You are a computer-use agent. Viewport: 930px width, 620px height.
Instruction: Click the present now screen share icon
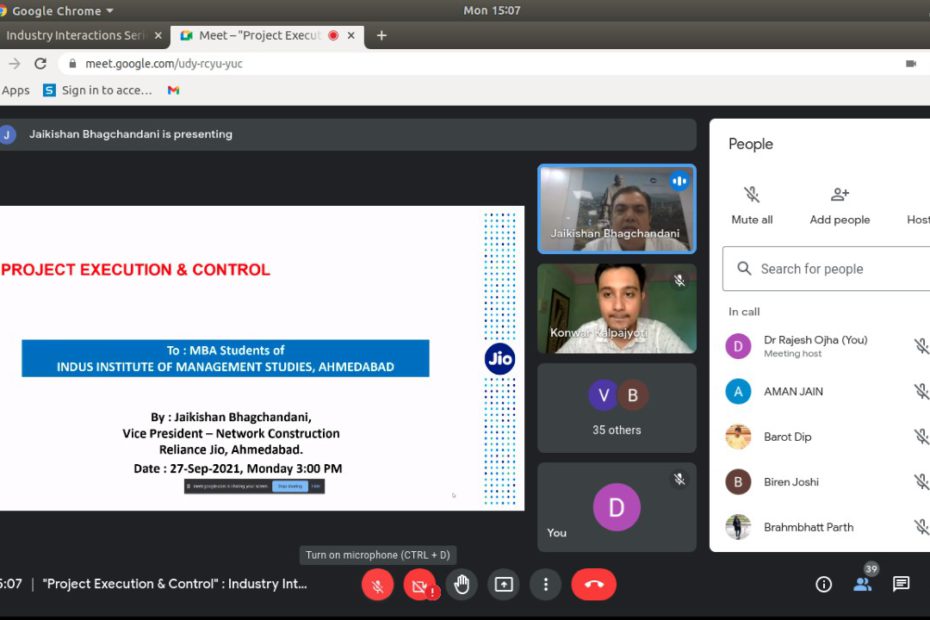pyautogui.click(x=504, y=585)
